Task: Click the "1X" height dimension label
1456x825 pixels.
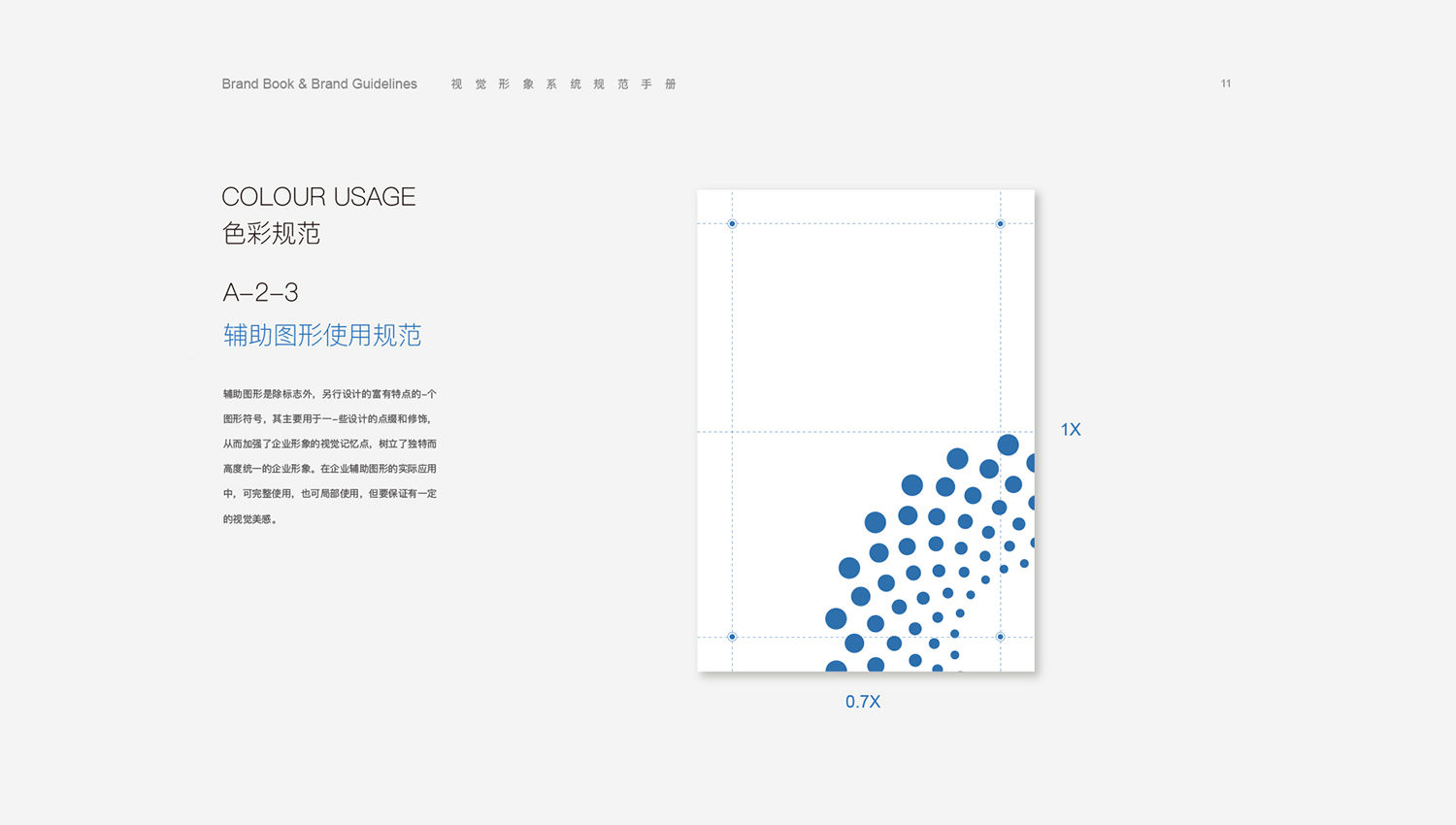Action: 1070,430
